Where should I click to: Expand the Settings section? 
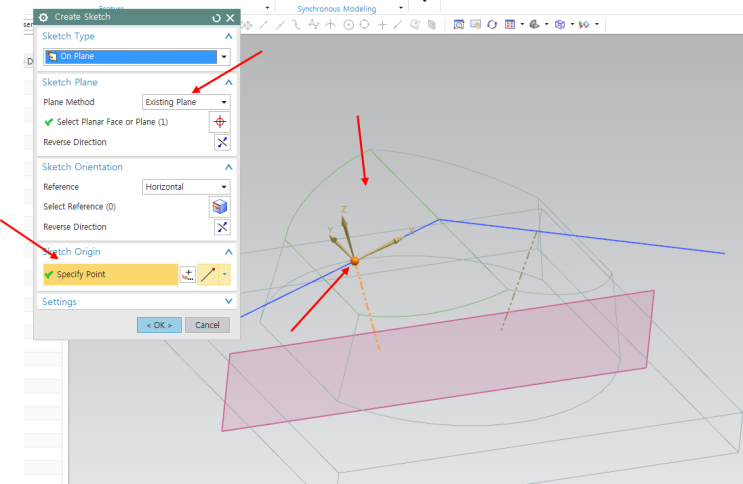point(228,301)
